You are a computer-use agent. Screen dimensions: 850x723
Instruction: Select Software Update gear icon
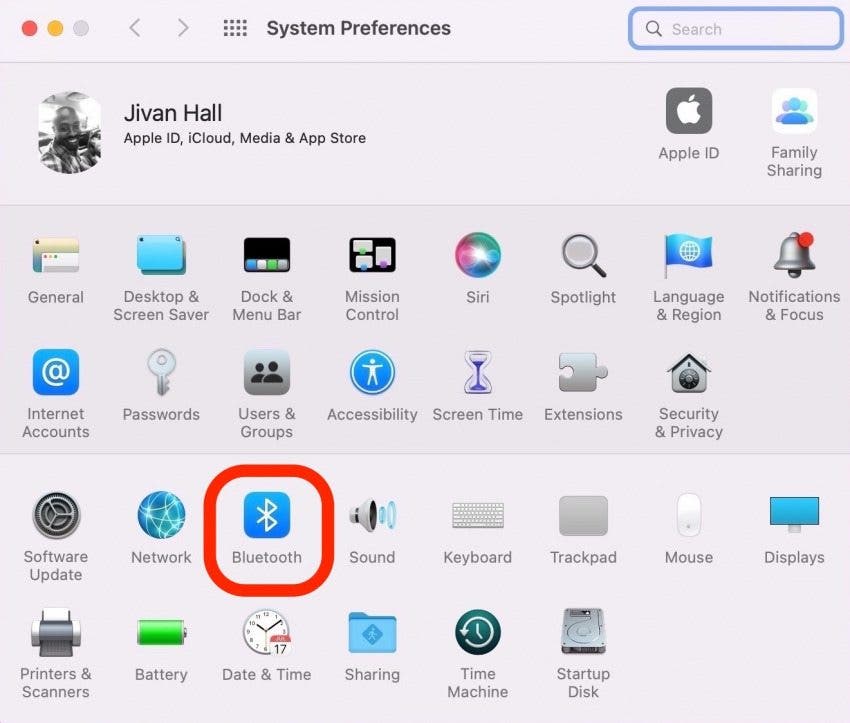pos(56,516)
